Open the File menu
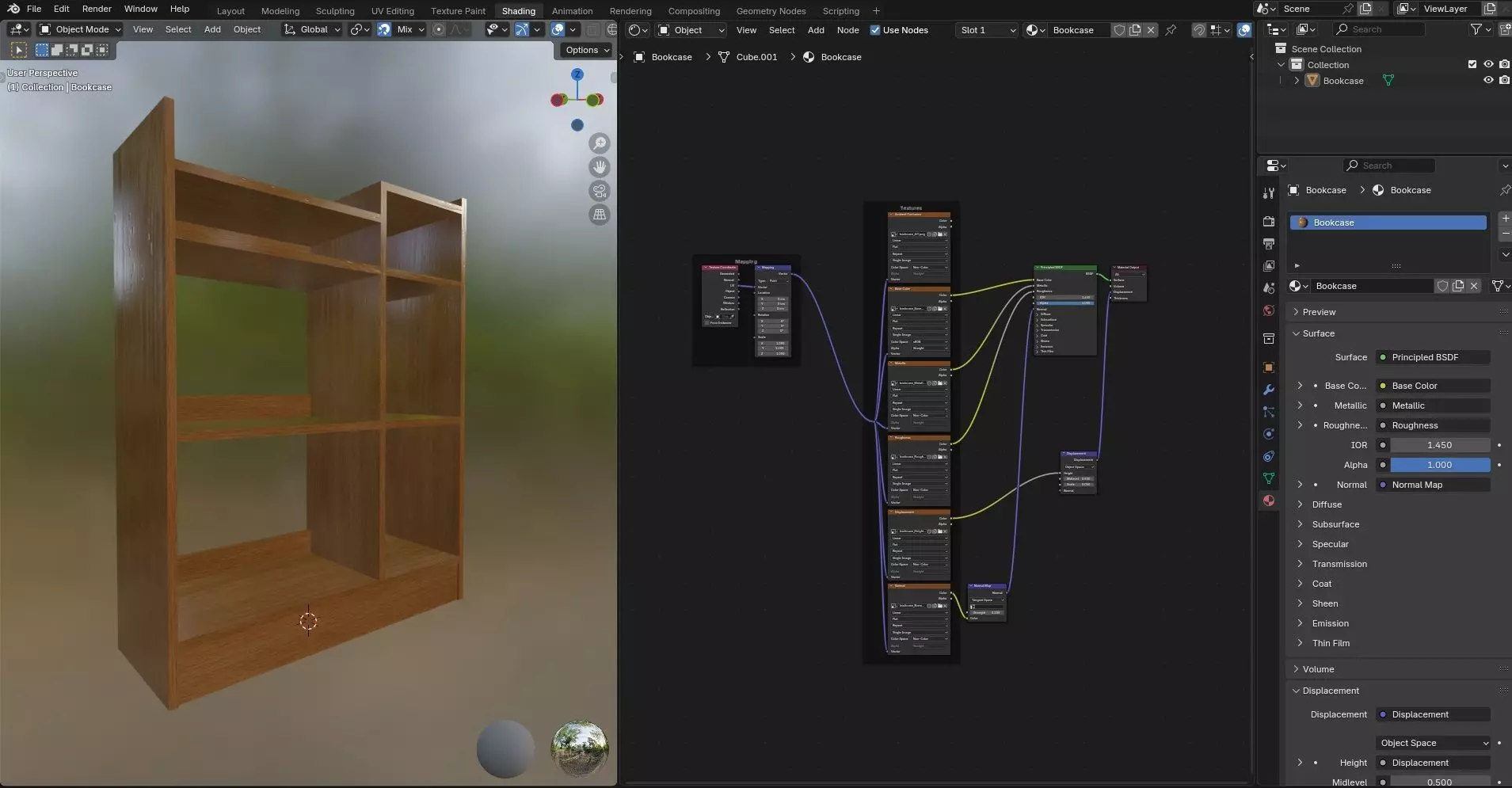 (34, 9)
